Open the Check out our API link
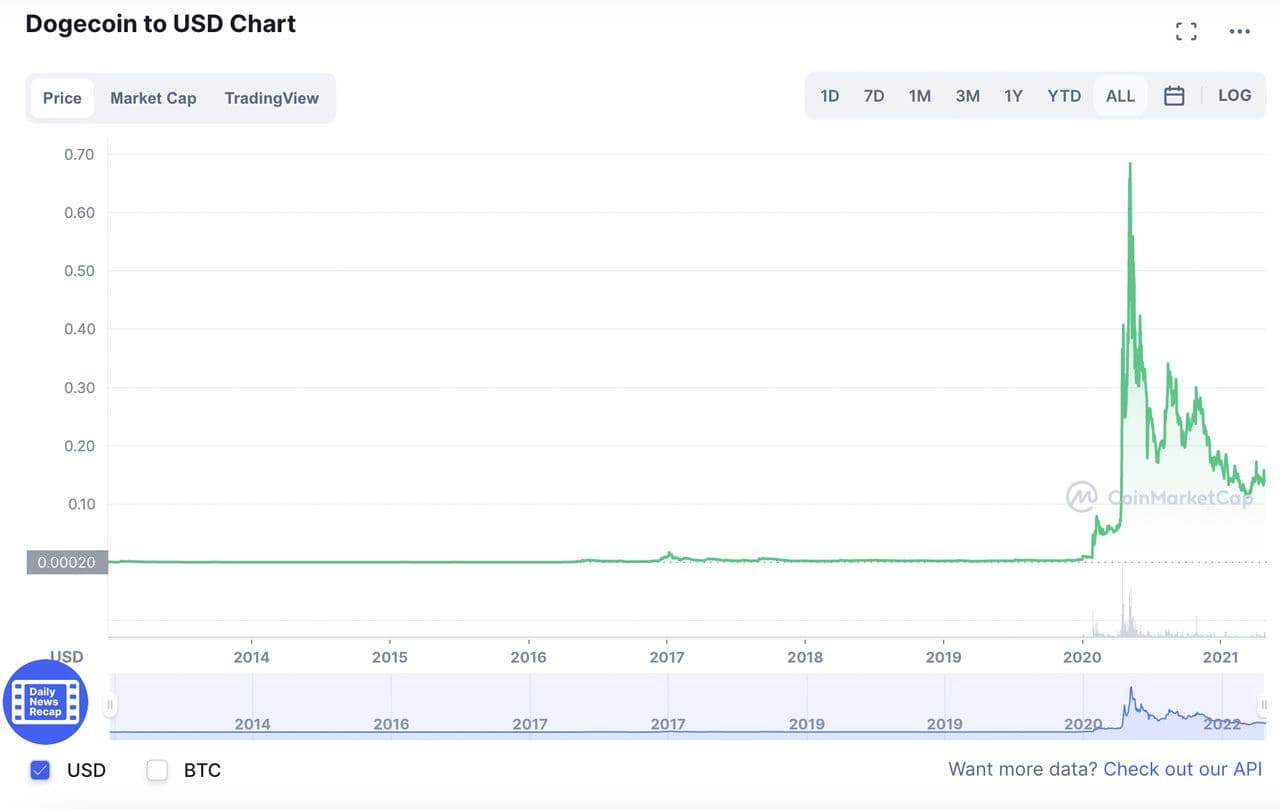Viewport: 1280px width, 809px height. click(1183, 769)
